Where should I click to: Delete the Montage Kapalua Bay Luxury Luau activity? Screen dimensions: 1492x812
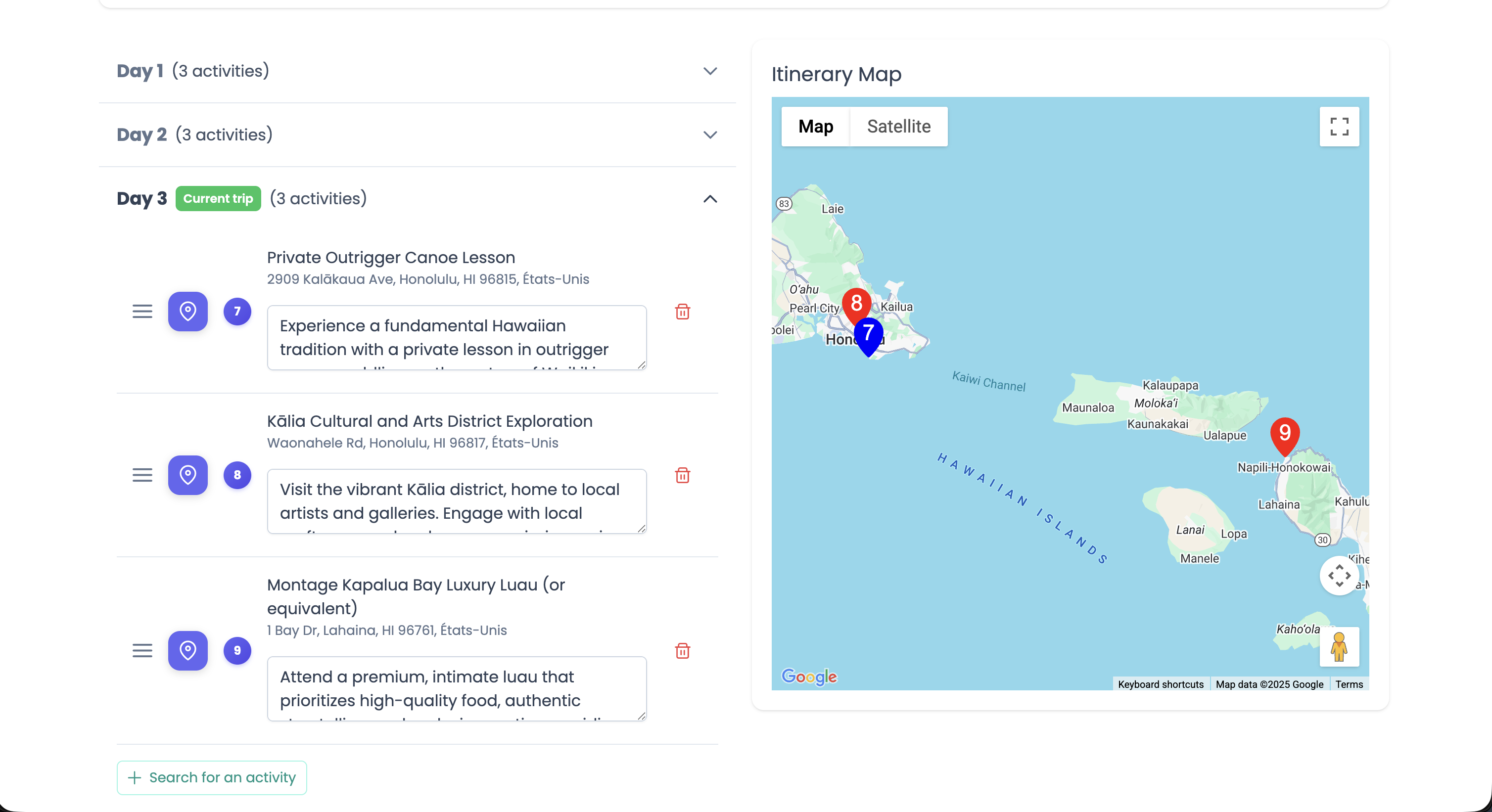point(683,651)
